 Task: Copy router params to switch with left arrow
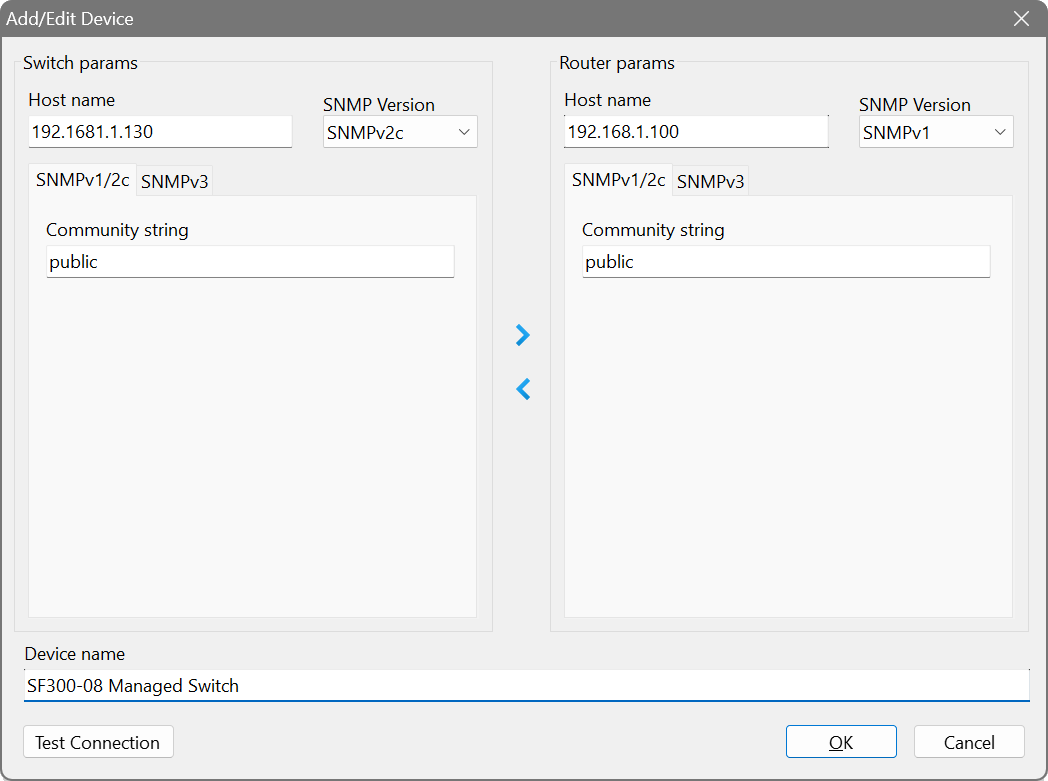(523, 389)
